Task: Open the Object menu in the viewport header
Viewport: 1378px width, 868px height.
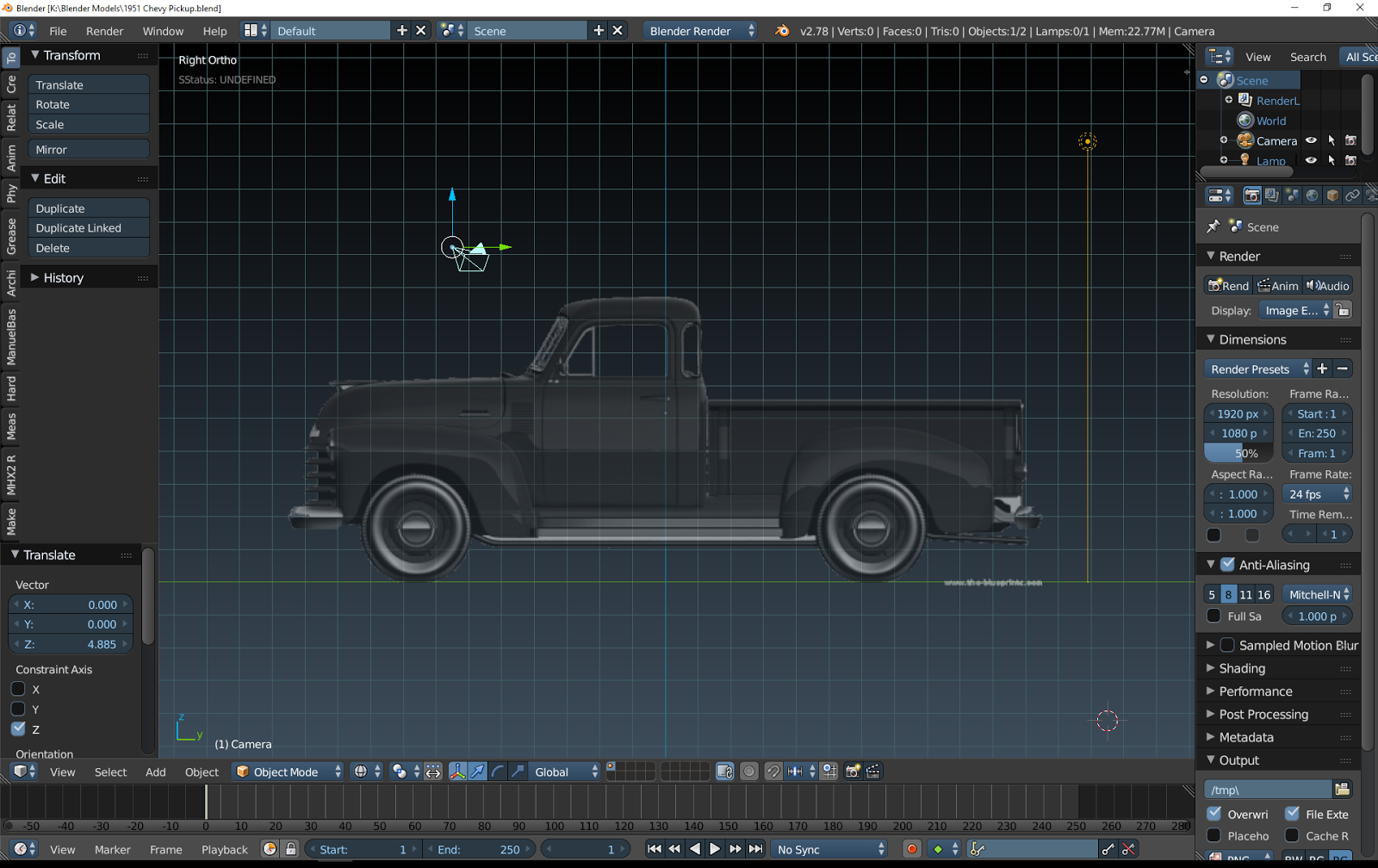Action: point(201,772)
